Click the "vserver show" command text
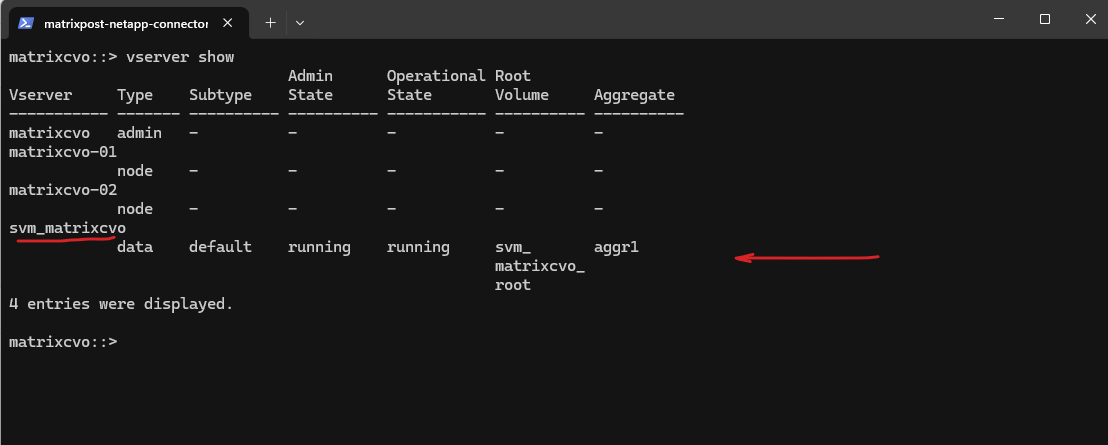The image size is (1108, 445). coord(180,57)
